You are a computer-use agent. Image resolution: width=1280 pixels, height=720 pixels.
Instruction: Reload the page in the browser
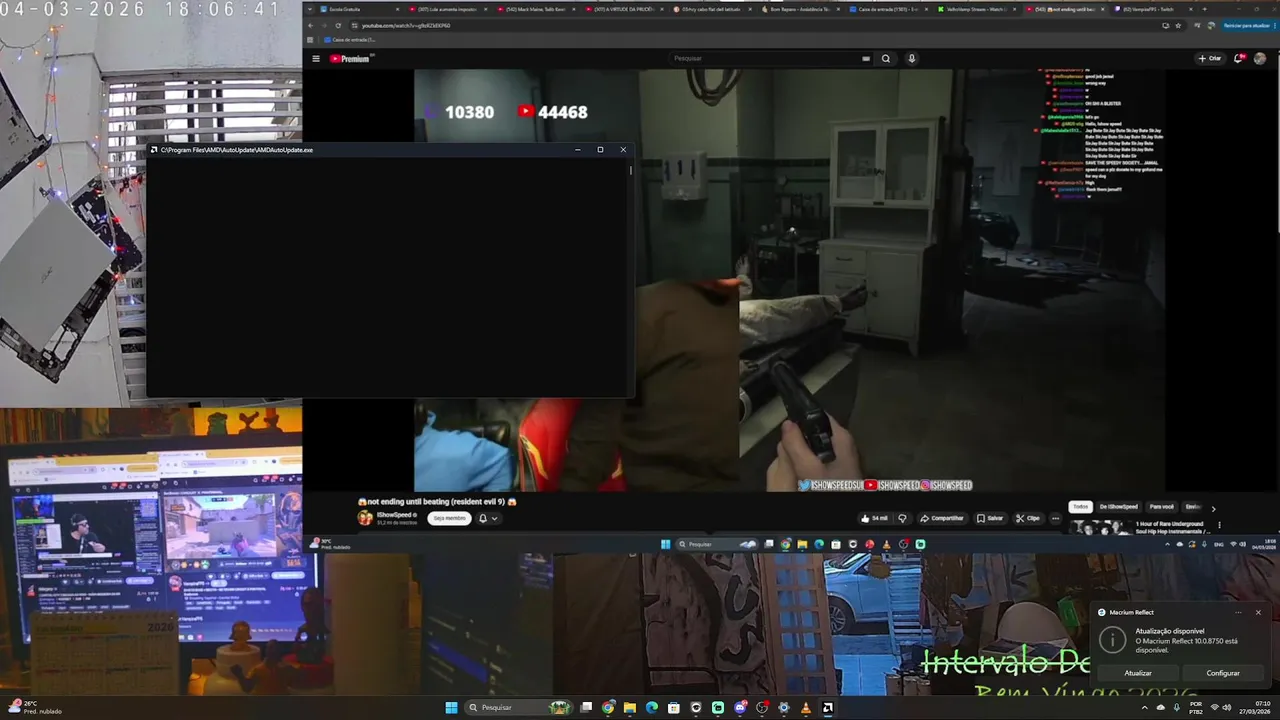click(338, 25)
